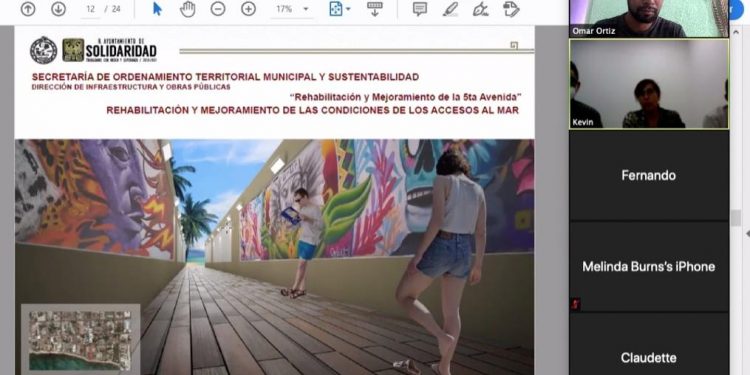
Task: Click the scrolling mode keyboard icon
Action: 375,9
